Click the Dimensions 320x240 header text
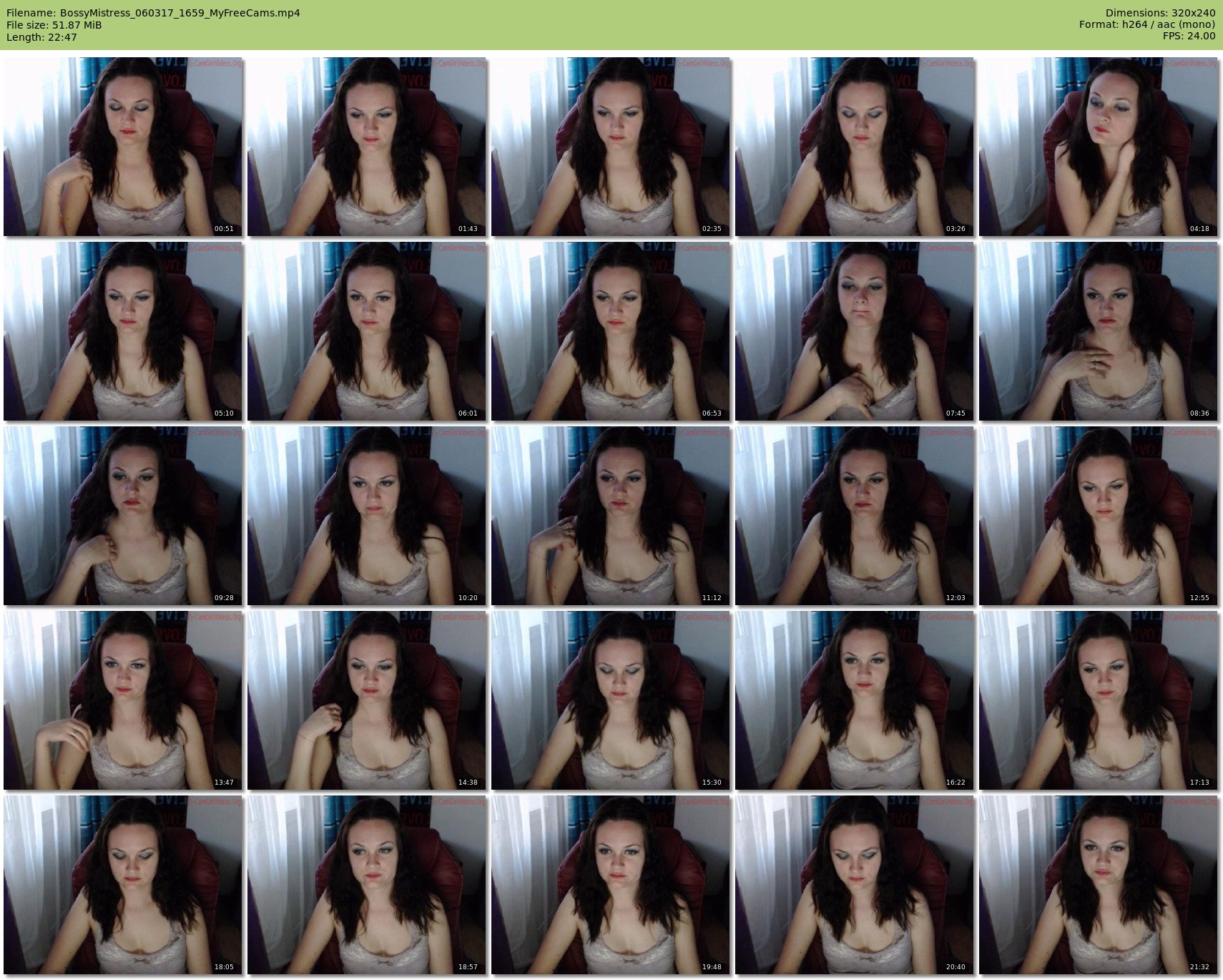The image size is (1223, 980). point(1160,13)
